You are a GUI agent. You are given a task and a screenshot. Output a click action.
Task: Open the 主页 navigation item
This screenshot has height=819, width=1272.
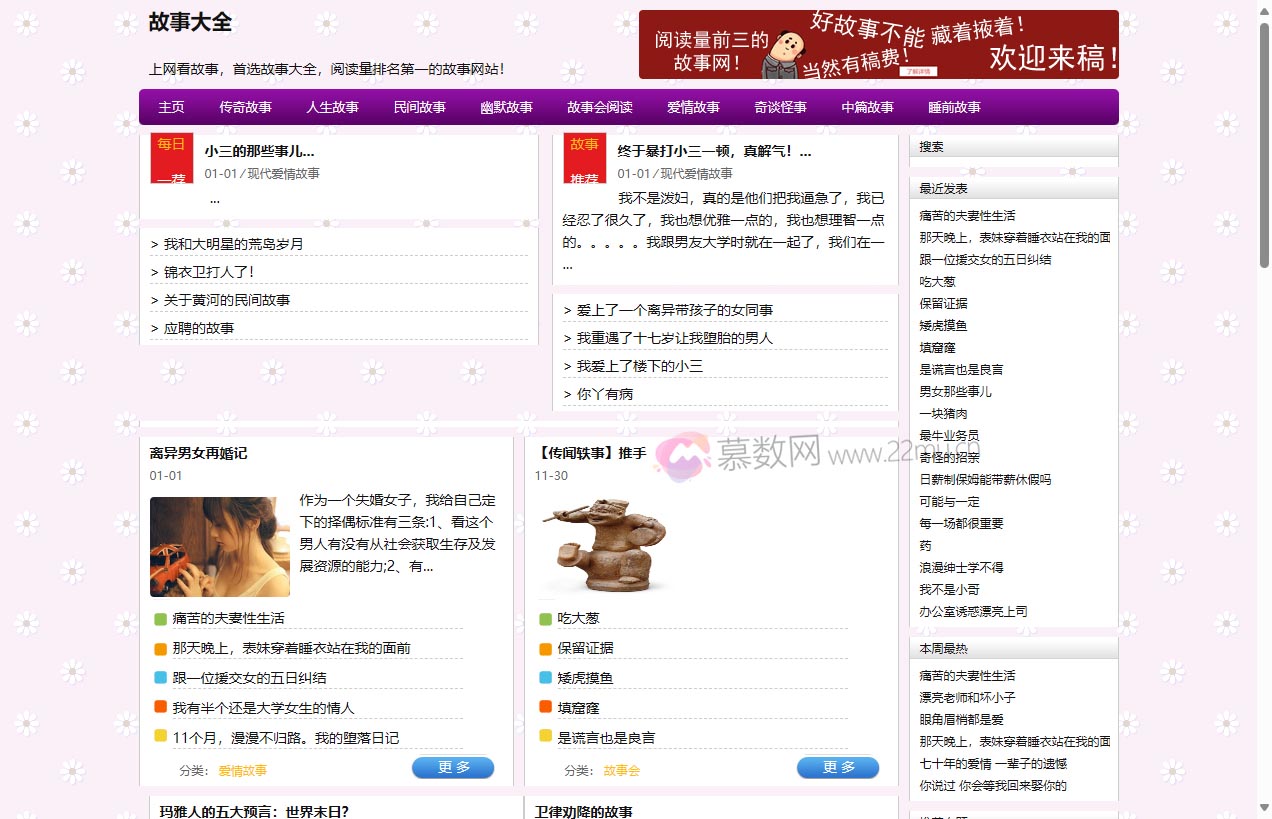(170, 107)
